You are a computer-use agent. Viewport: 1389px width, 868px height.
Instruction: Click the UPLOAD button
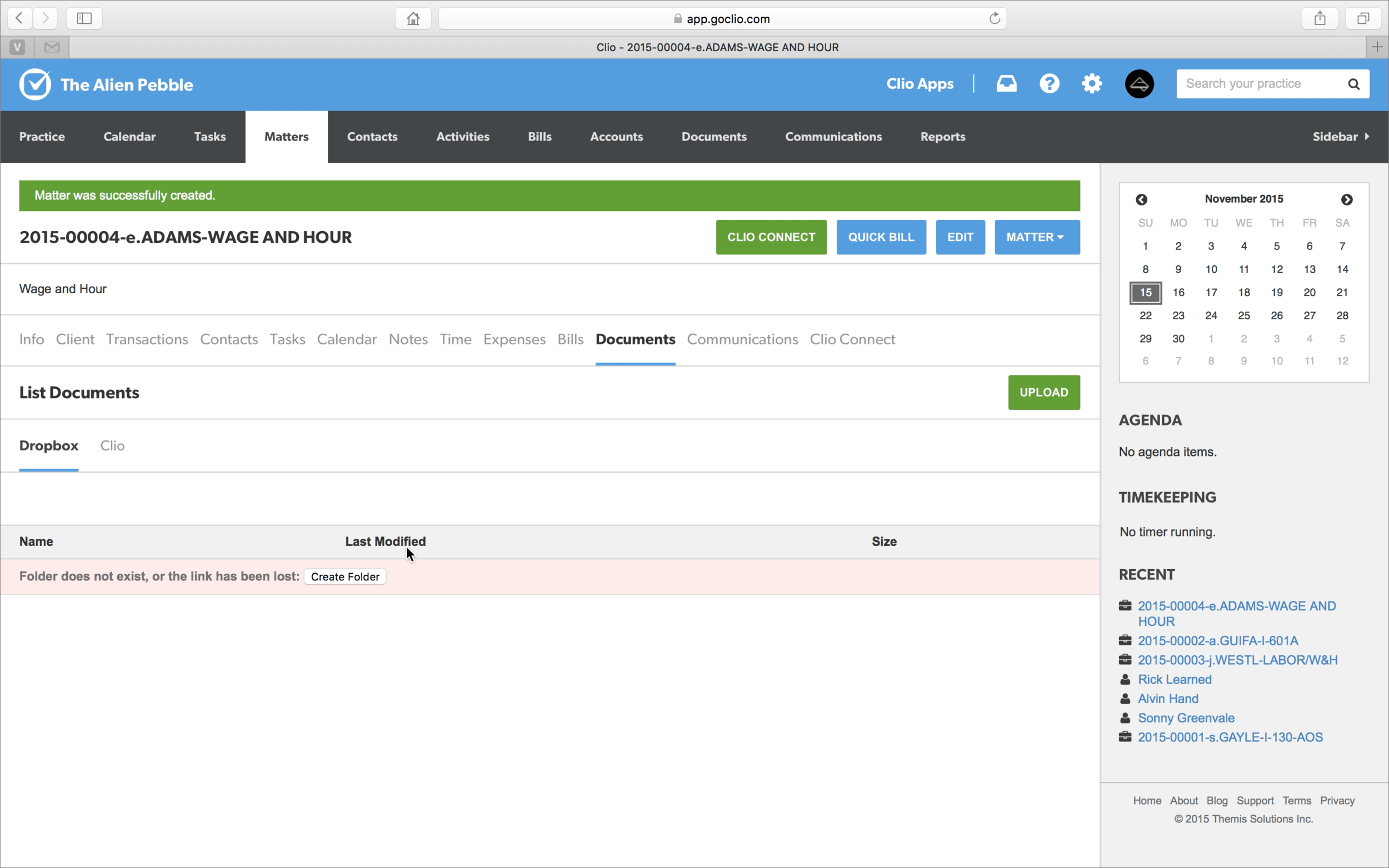(1043, 392)
